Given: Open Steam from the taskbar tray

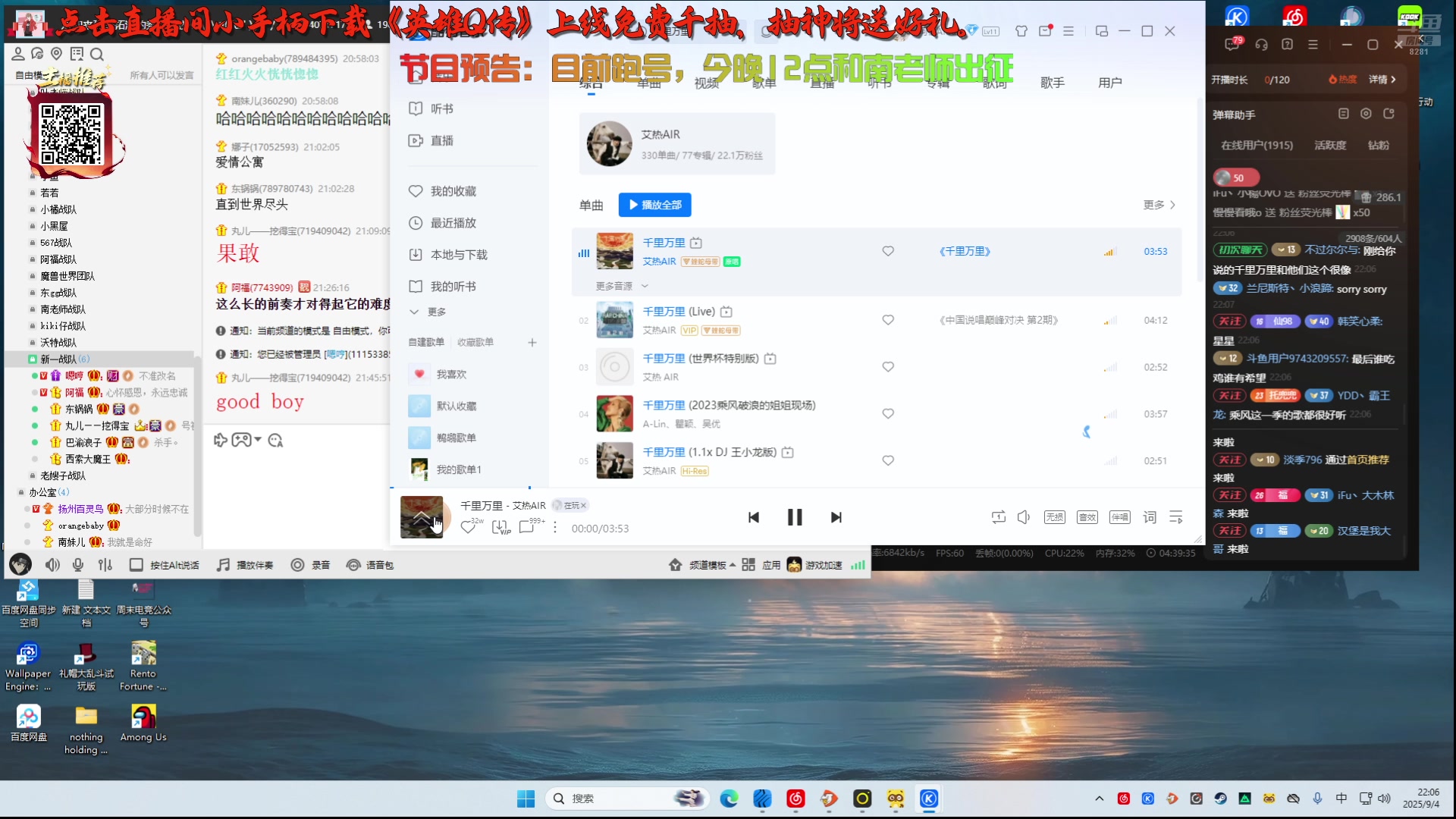Looking at the screenshot, I should pyautogui.click(x=1220, y=799).
